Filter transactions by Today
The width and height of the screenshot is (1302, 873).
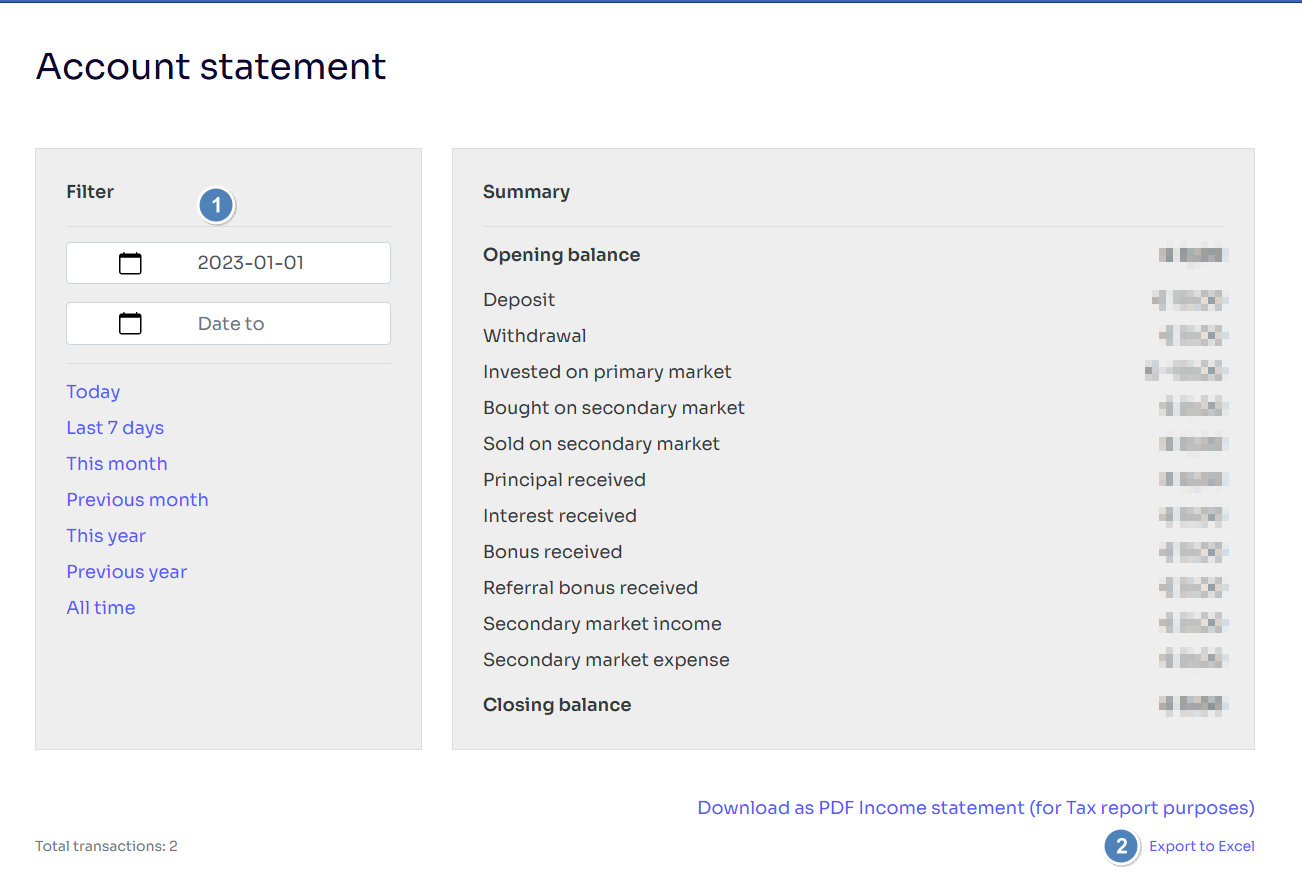point(93,392)
